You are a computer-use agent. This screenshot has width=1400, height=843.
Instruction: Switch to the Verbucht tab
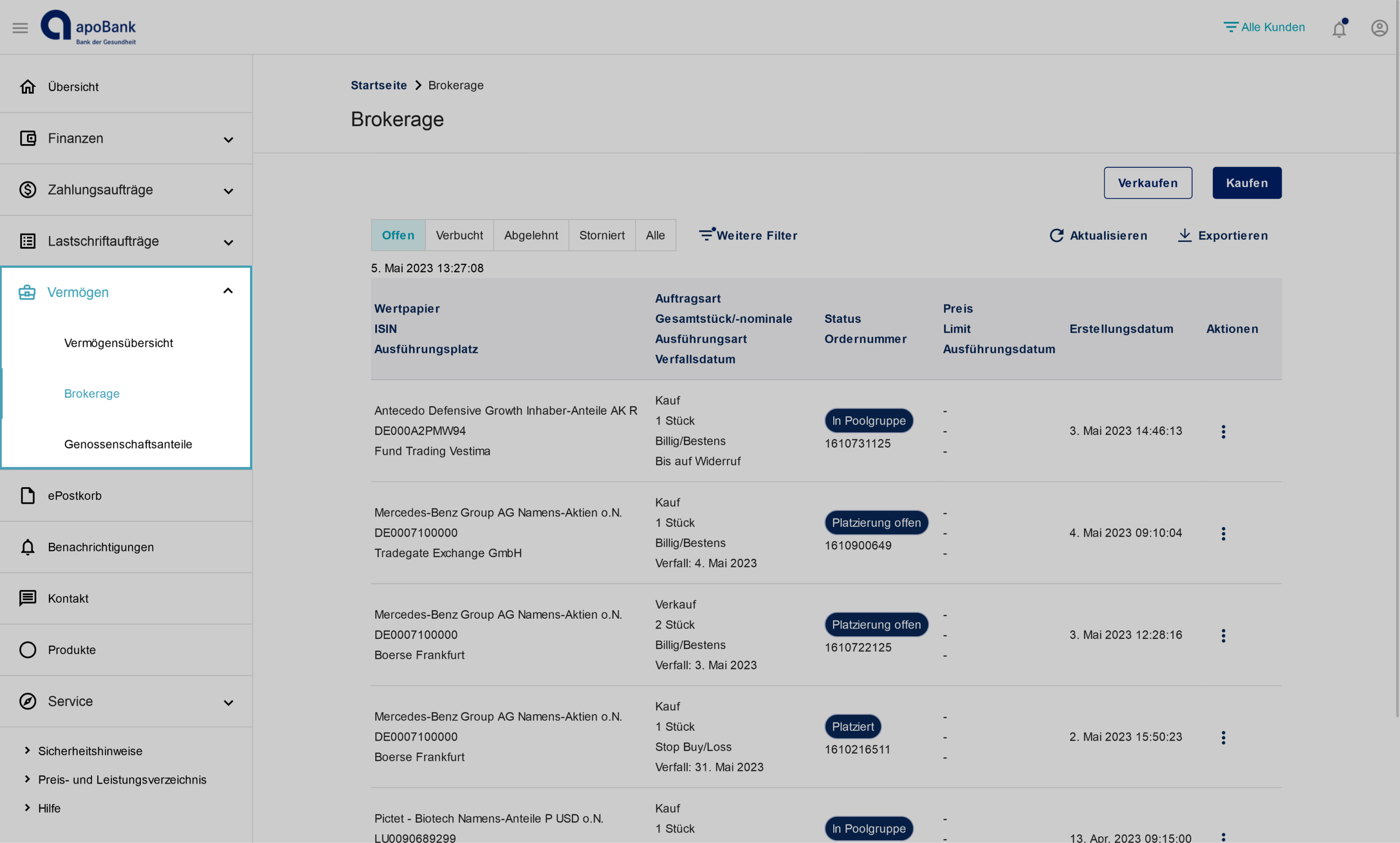459,235
